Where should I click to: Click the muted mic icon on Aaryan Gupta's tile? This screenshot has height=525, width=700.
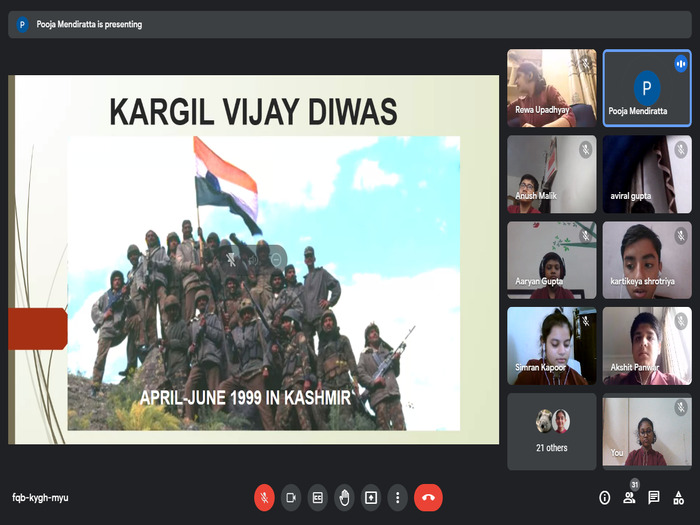coord(585,235)
